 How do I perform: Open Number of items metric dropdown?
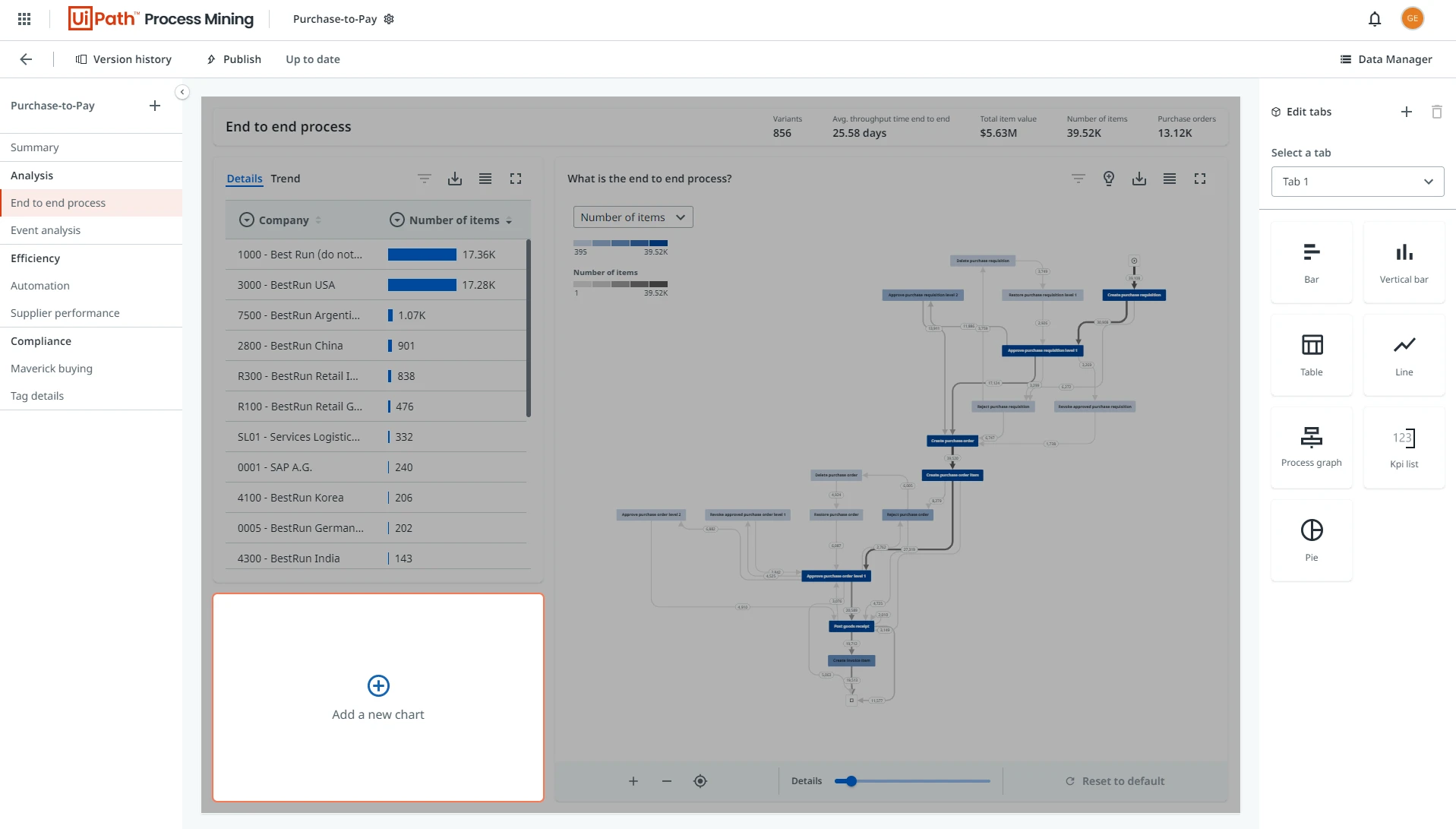coord(633,217)
